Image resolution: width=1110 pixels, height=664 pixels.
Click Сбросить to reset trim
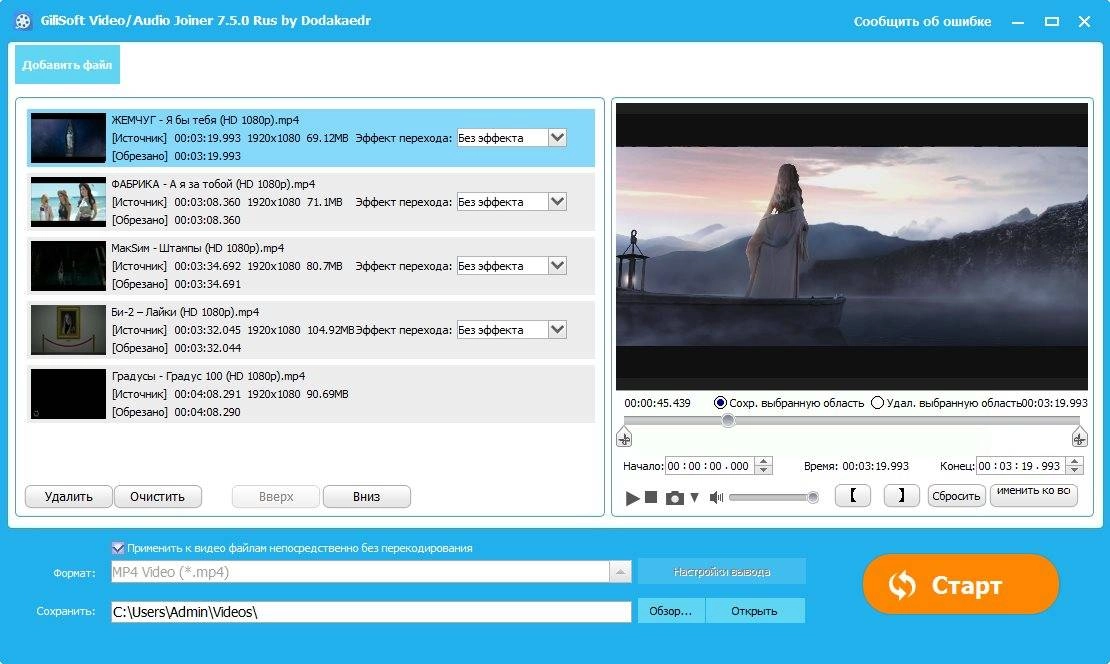tap(956, 496)
